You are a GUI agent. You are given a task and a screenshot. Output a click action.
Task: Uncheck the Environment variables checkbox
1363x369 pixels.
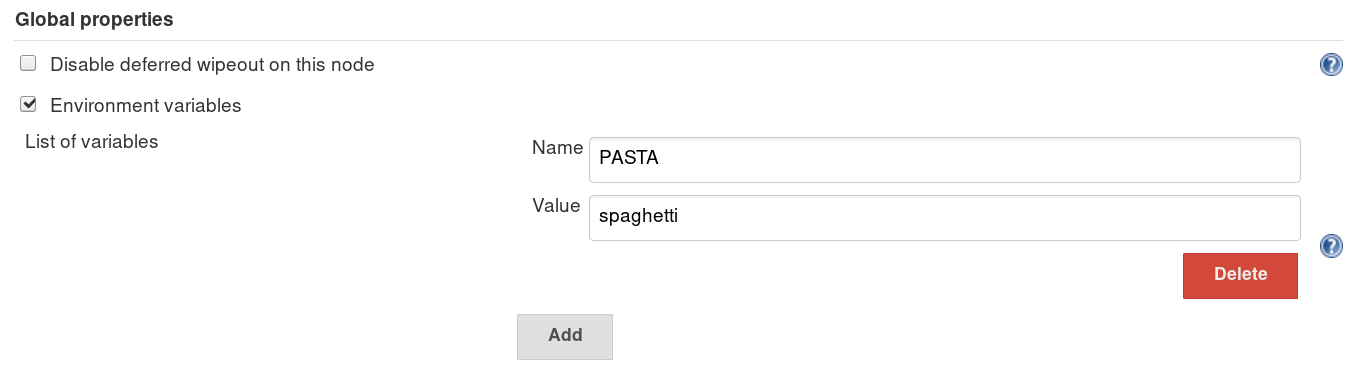click(x=28, y=103)
